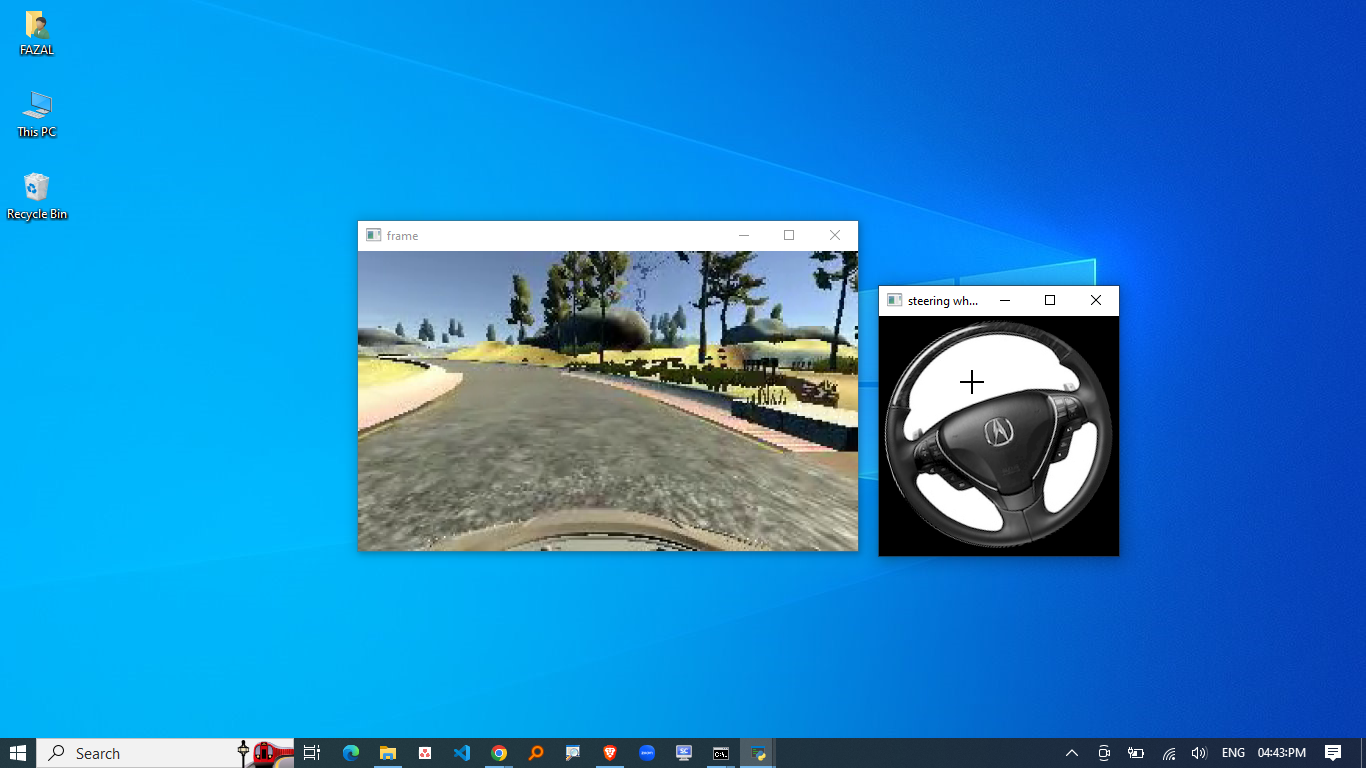The width and height of the screenshot is (1366, 768).
Task: Open the red dice app in taskbar
Action: [x=425, y=753]
